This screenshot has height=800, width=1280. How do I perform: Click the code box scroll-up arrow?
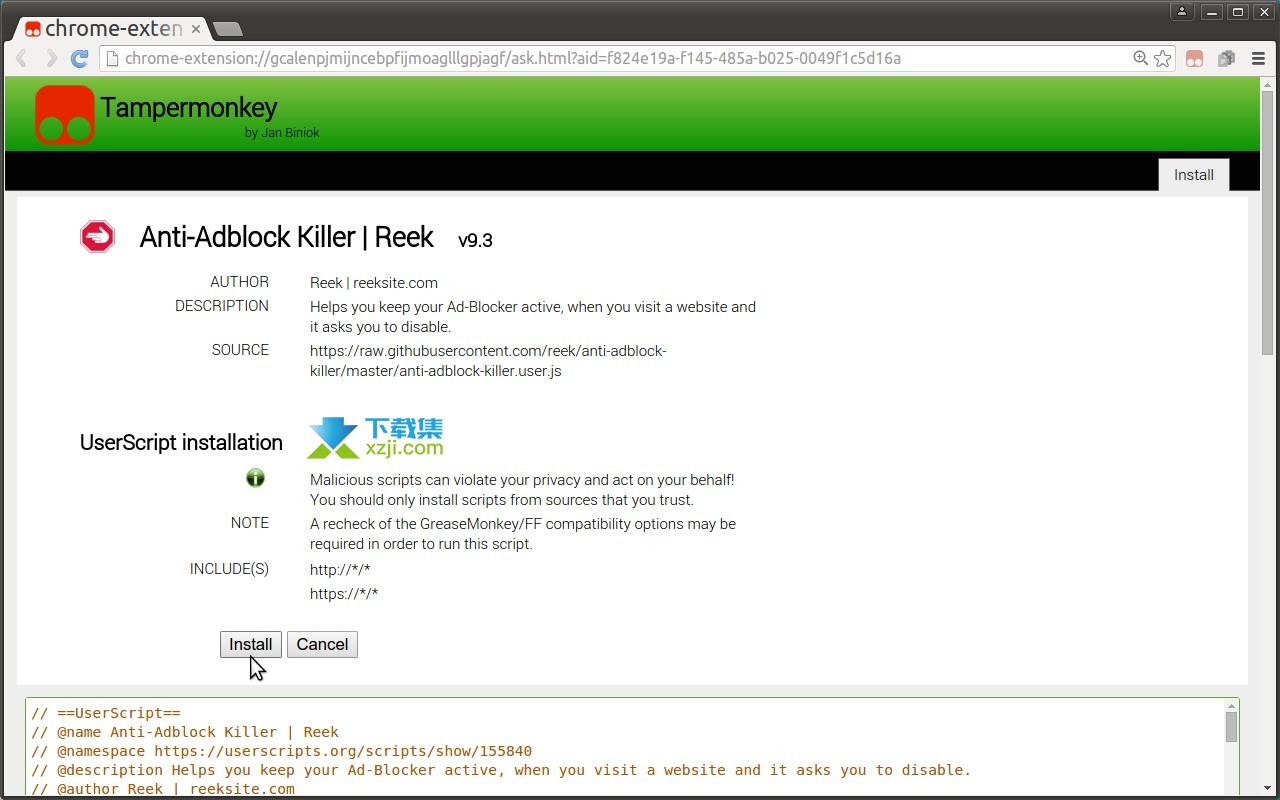(x=1231, y=705)
